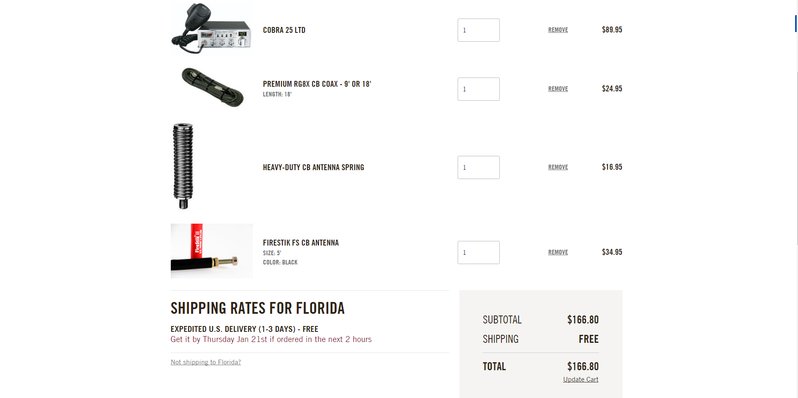The width and height of the screenshot is (798, 398).
Task: Click the Update Cart link
Action: coord(581,380)
